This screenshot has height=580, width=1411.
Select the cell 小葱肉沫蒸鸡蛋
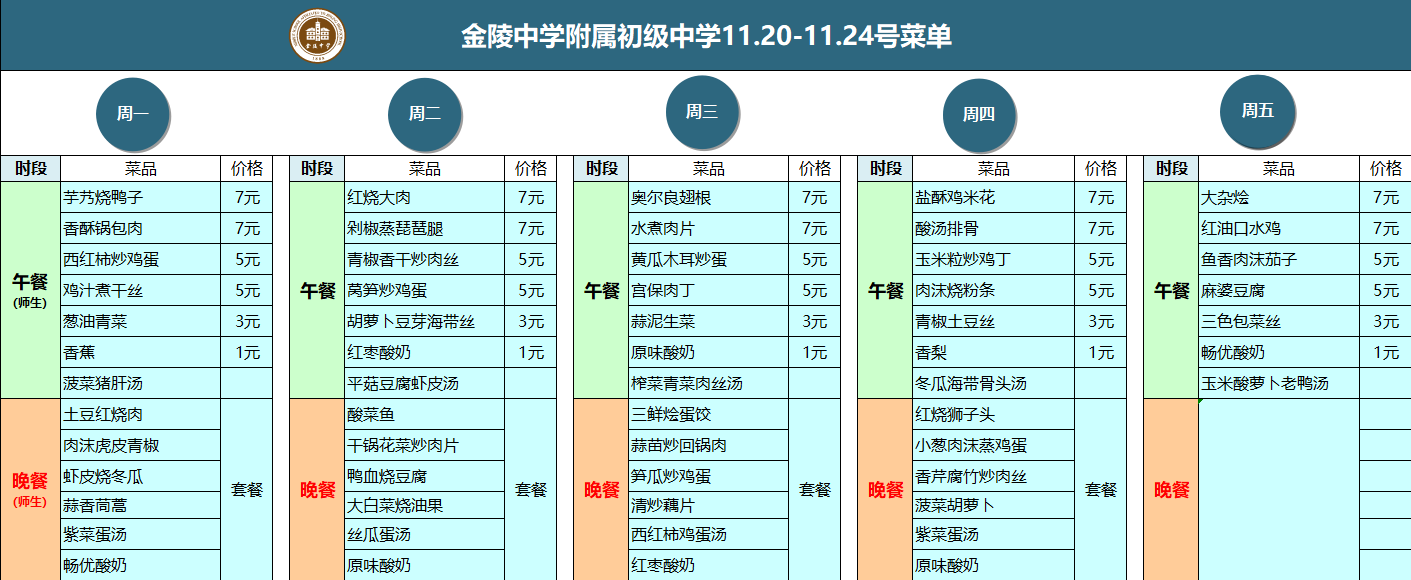tap(994, 445)
